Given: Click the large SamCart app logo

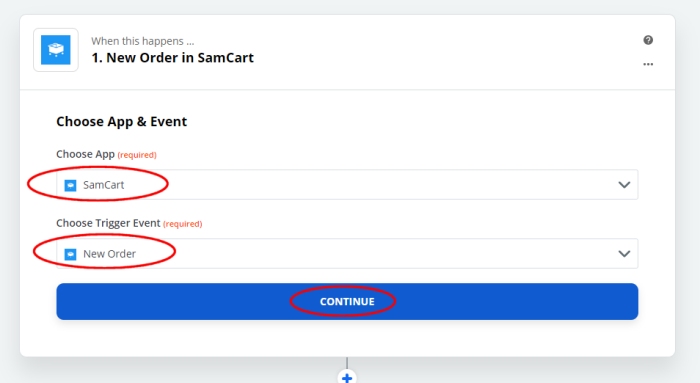Looking at the screenshot, I should (56, 50).
